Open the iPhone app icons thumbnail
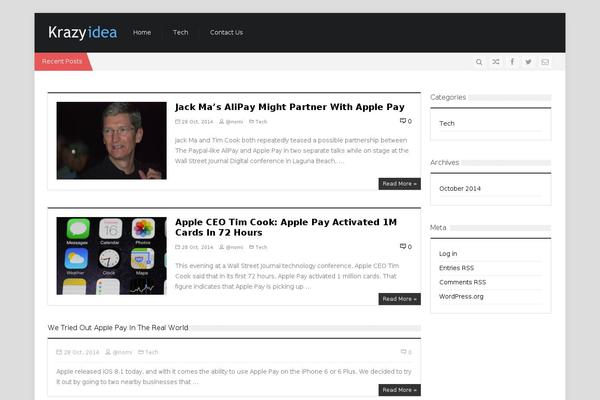 [111, 256]
